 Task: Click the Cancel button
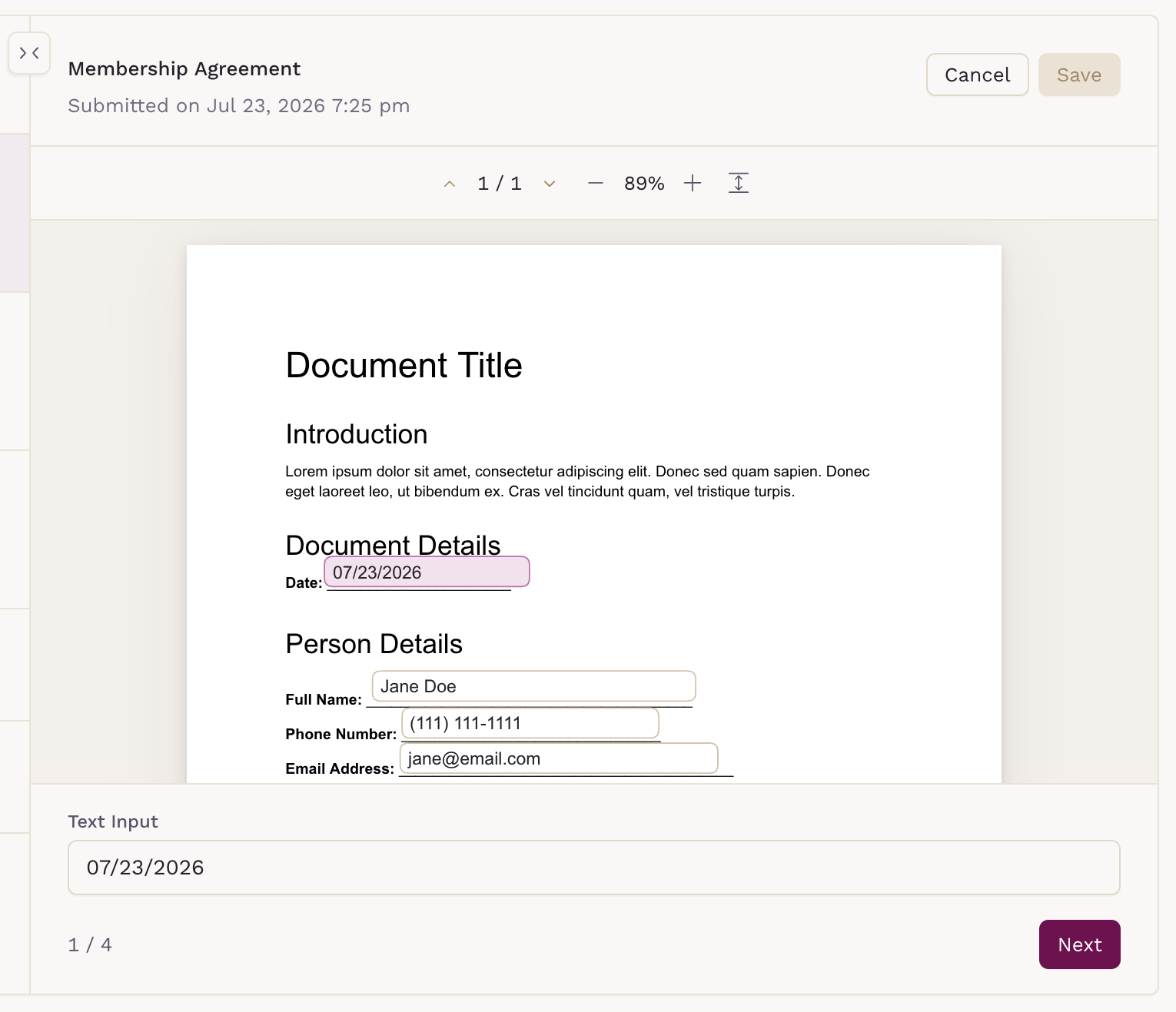point(977,75)
